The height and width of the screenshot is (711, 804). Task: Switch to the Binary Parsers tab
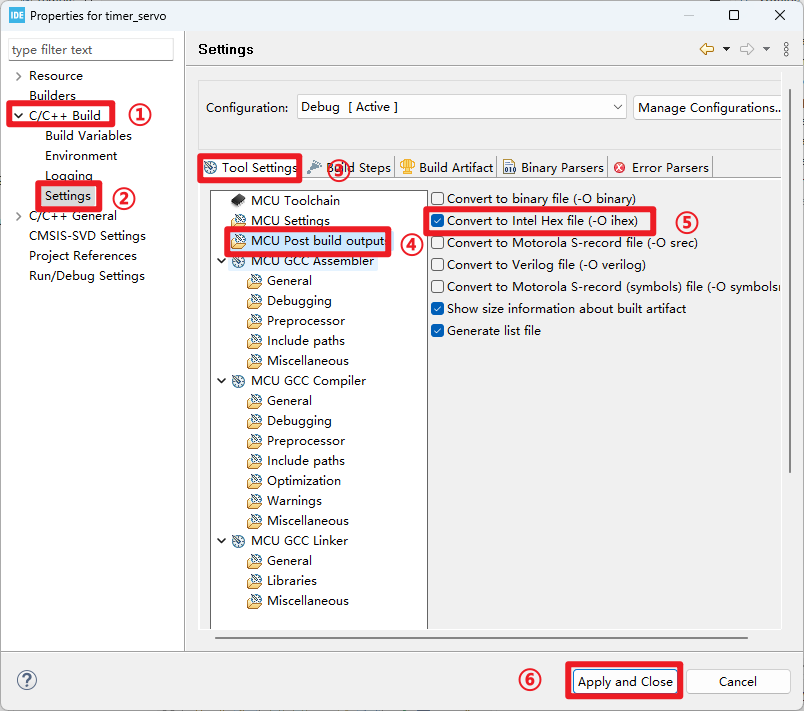click(553, 168)
